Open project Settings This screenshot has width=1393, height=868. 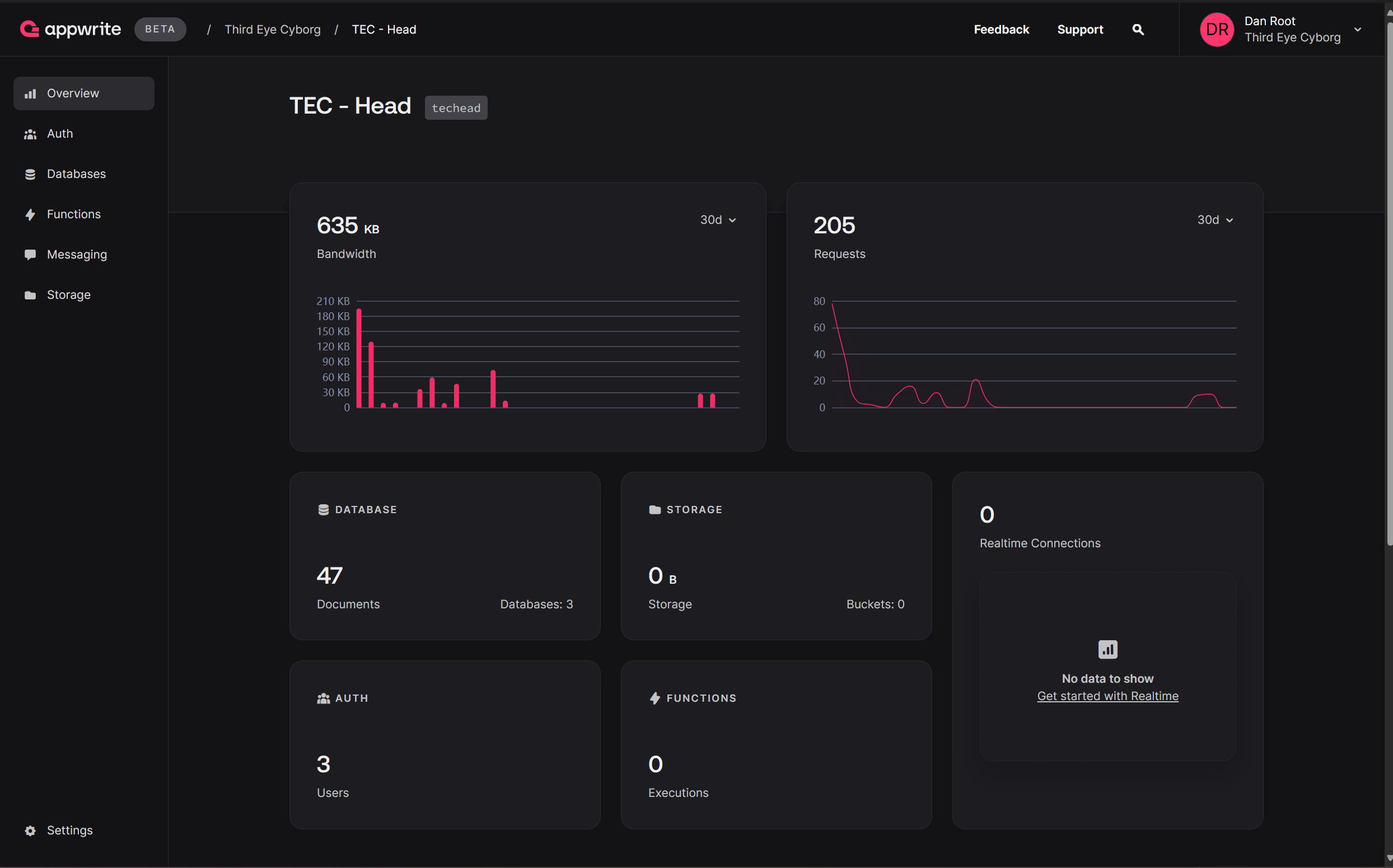coord(84,831)
